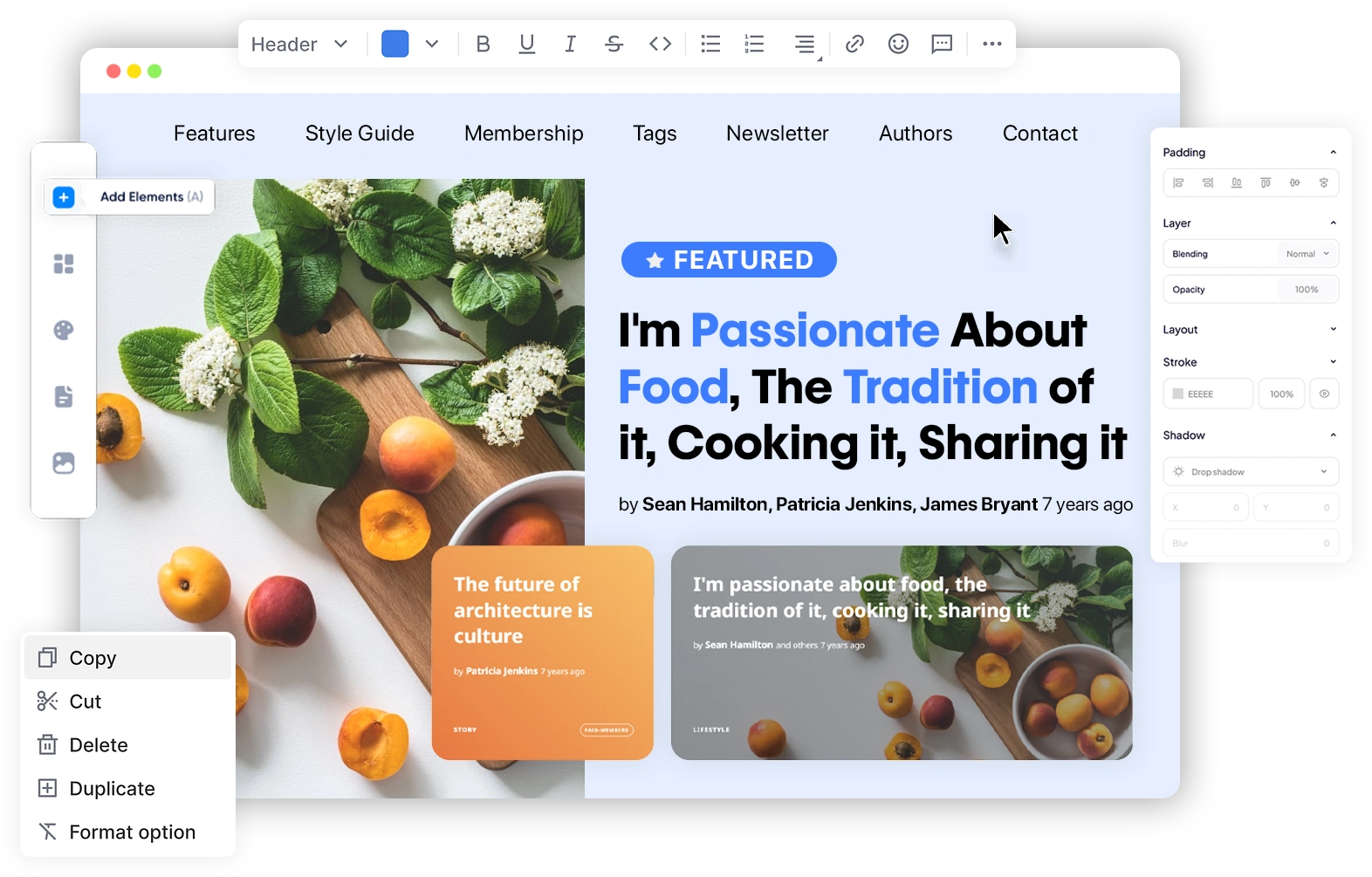Screen dimensions: 1372x877
Task: Open the Tags nav link
Action: click(655, 134)
